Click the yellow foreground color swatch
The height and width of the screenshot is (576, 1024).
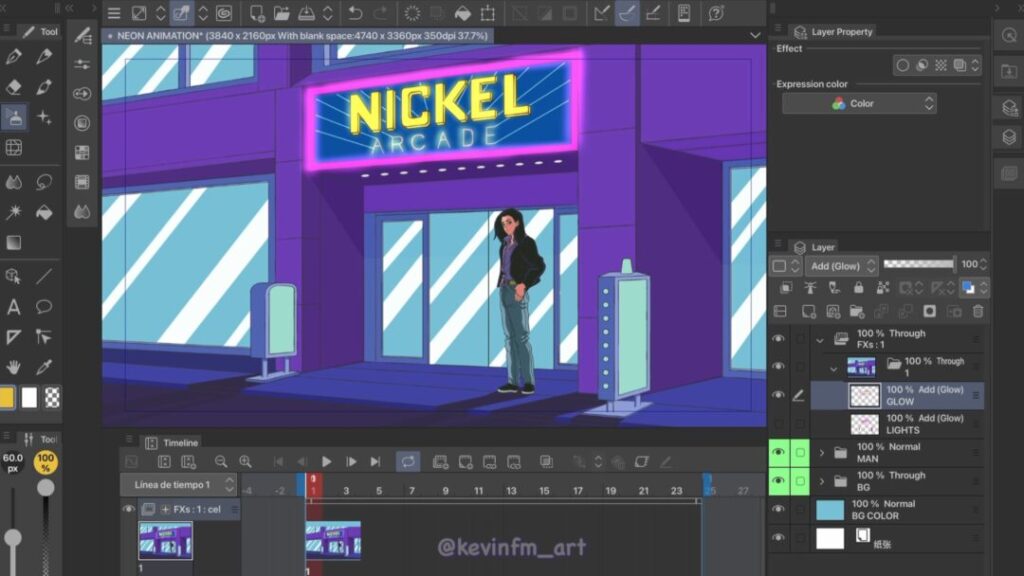pyautogui.click(x=8, y=397)
